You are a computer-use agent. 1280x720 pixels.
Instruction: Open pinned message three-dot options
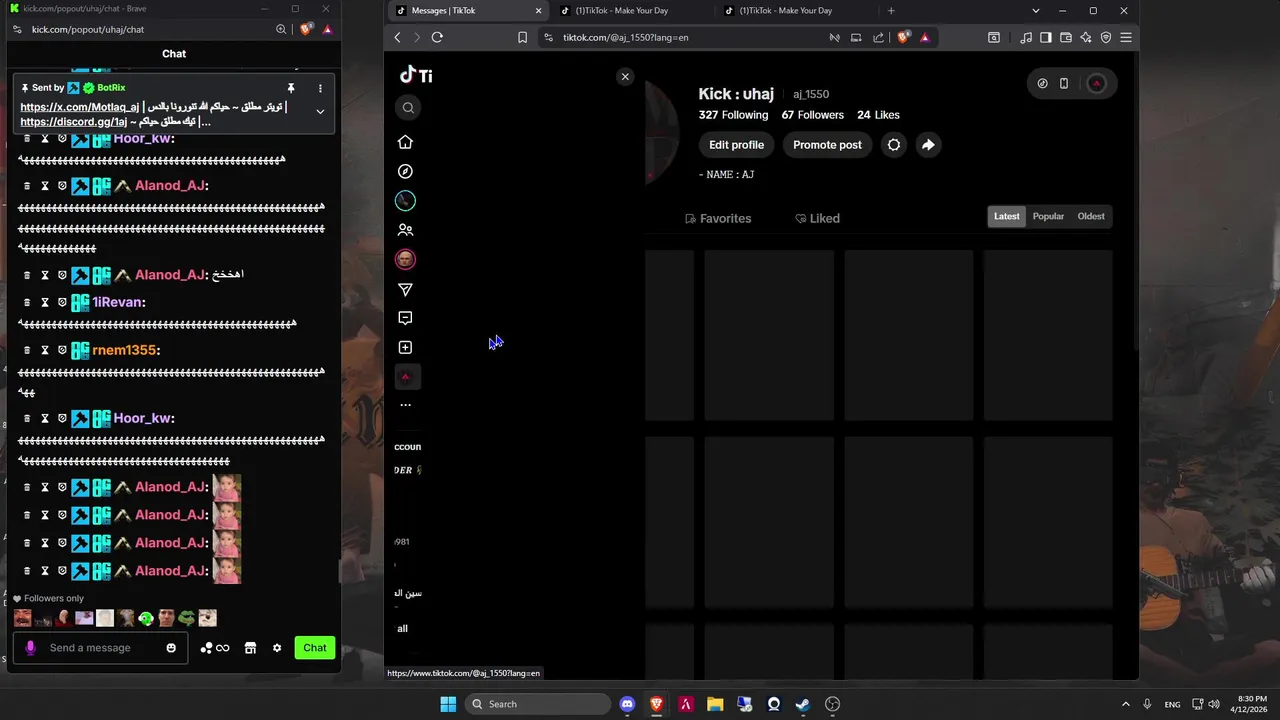click(x=320, y=88)
